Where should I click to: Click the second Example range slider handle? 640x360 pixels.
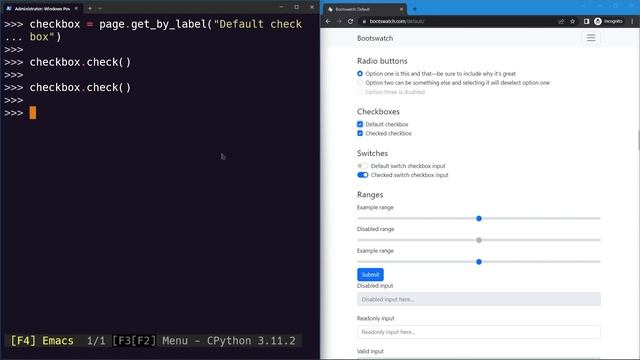(479, 262)
